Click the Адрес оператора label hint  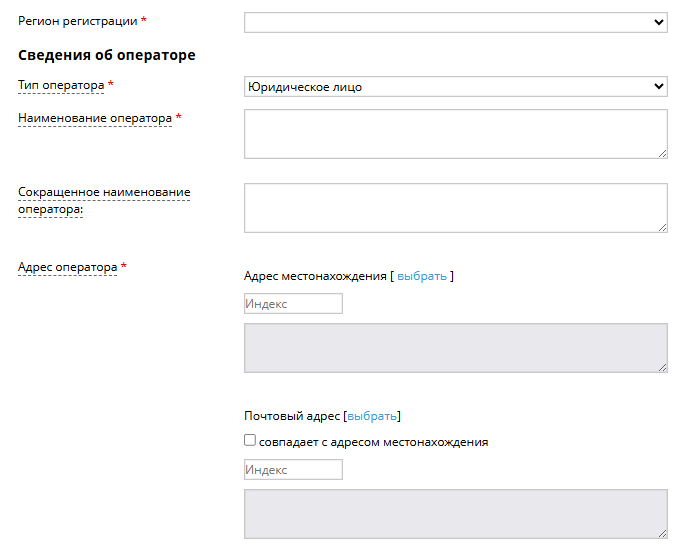(67, 267)
